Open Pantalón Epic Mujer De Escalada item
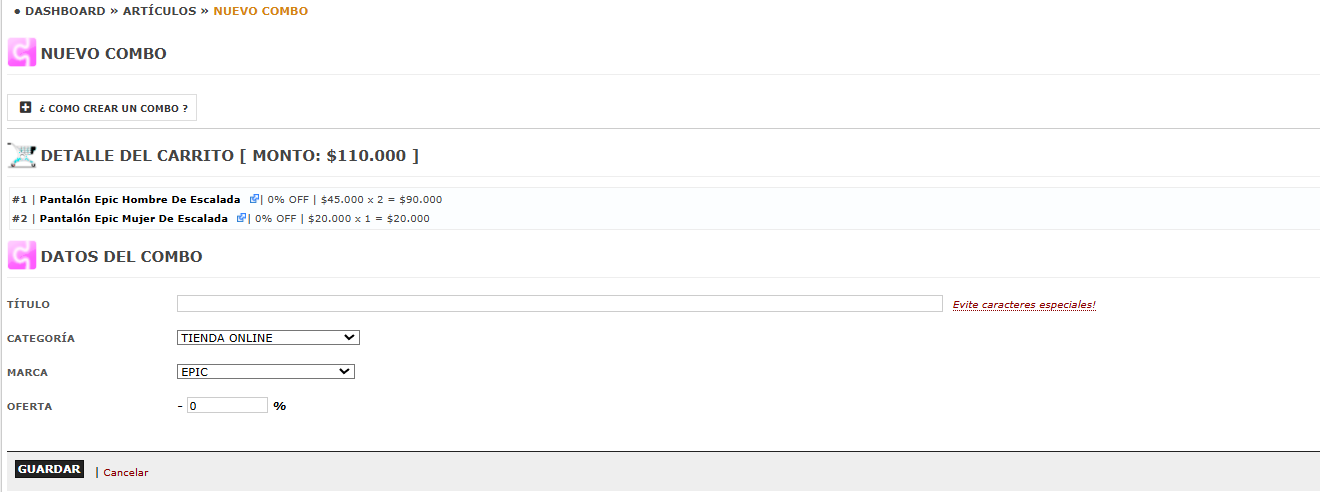1320x492 pixels. pyautogui.click(x=134, y=217)
